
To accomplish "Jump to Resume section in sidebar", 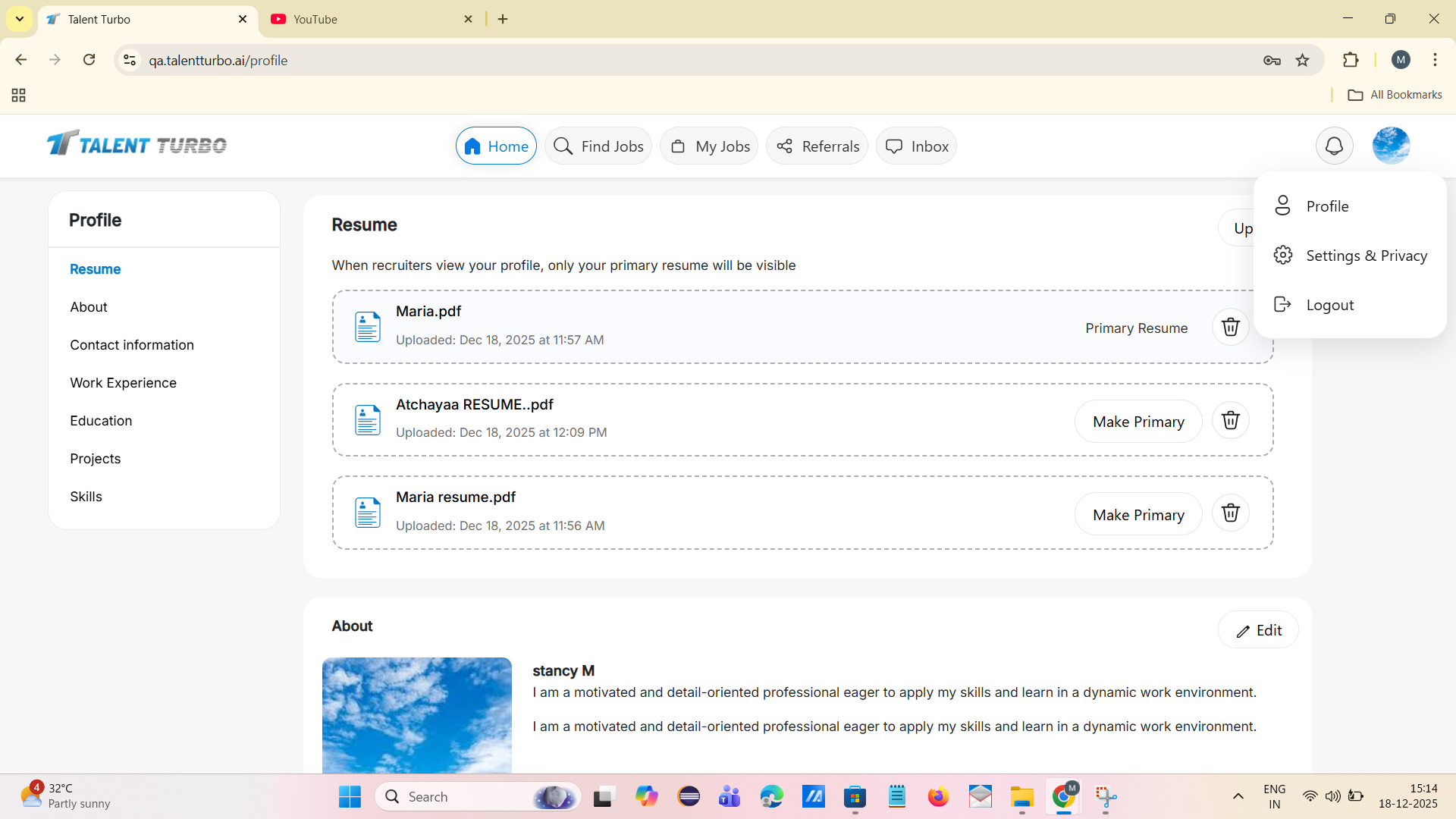I will 96,269.
